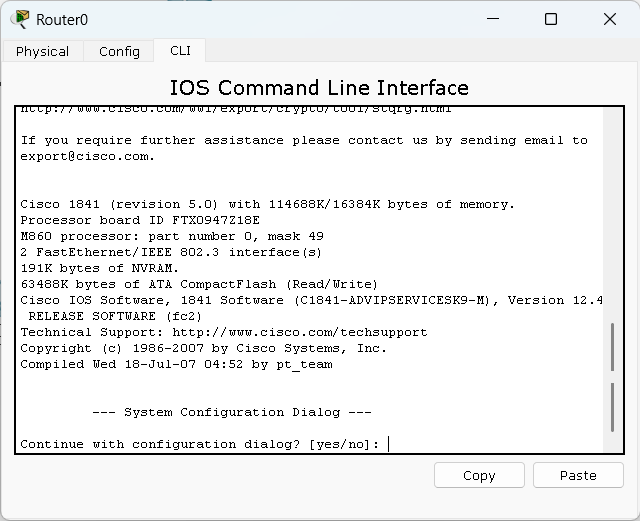
Task: Close the Router0 window
Action: coord(610,19)
